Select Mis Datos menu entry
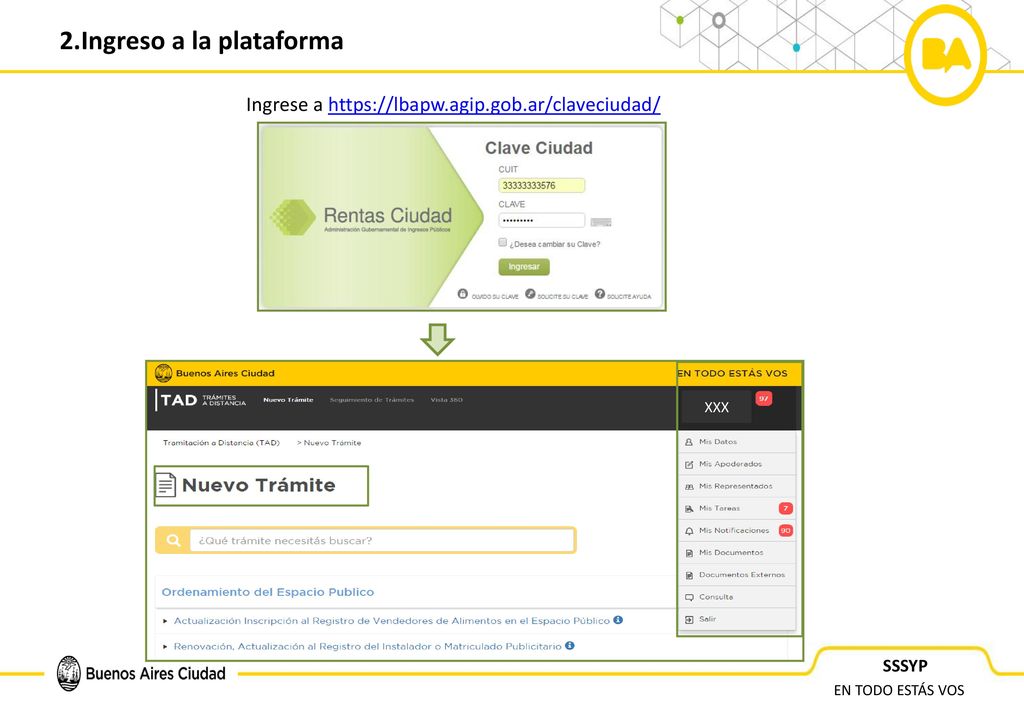This screenshot has width=1024, height=709. tap(737, 442)
